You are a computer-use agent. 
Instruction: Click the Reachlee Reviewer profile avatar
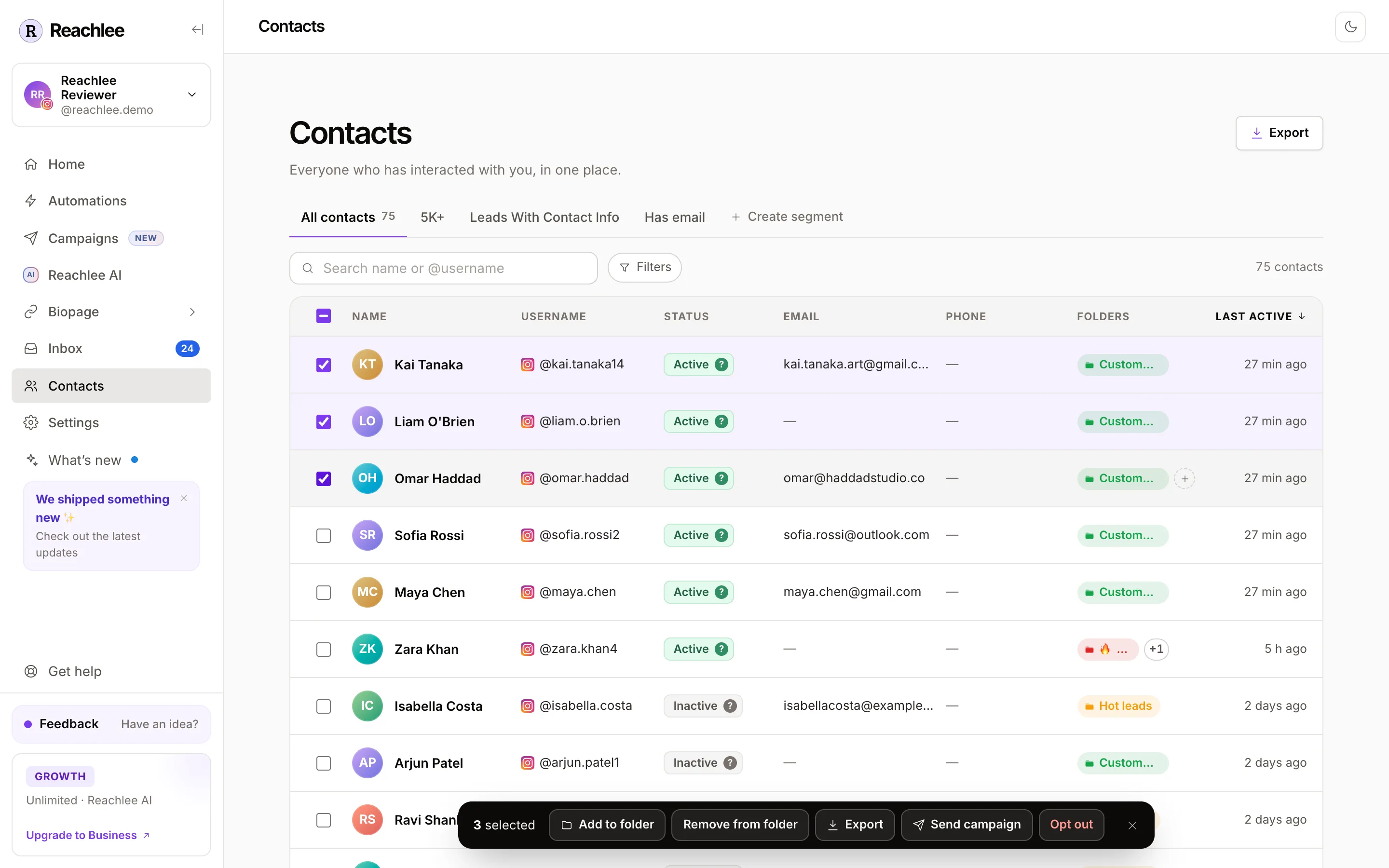point(38,95)
